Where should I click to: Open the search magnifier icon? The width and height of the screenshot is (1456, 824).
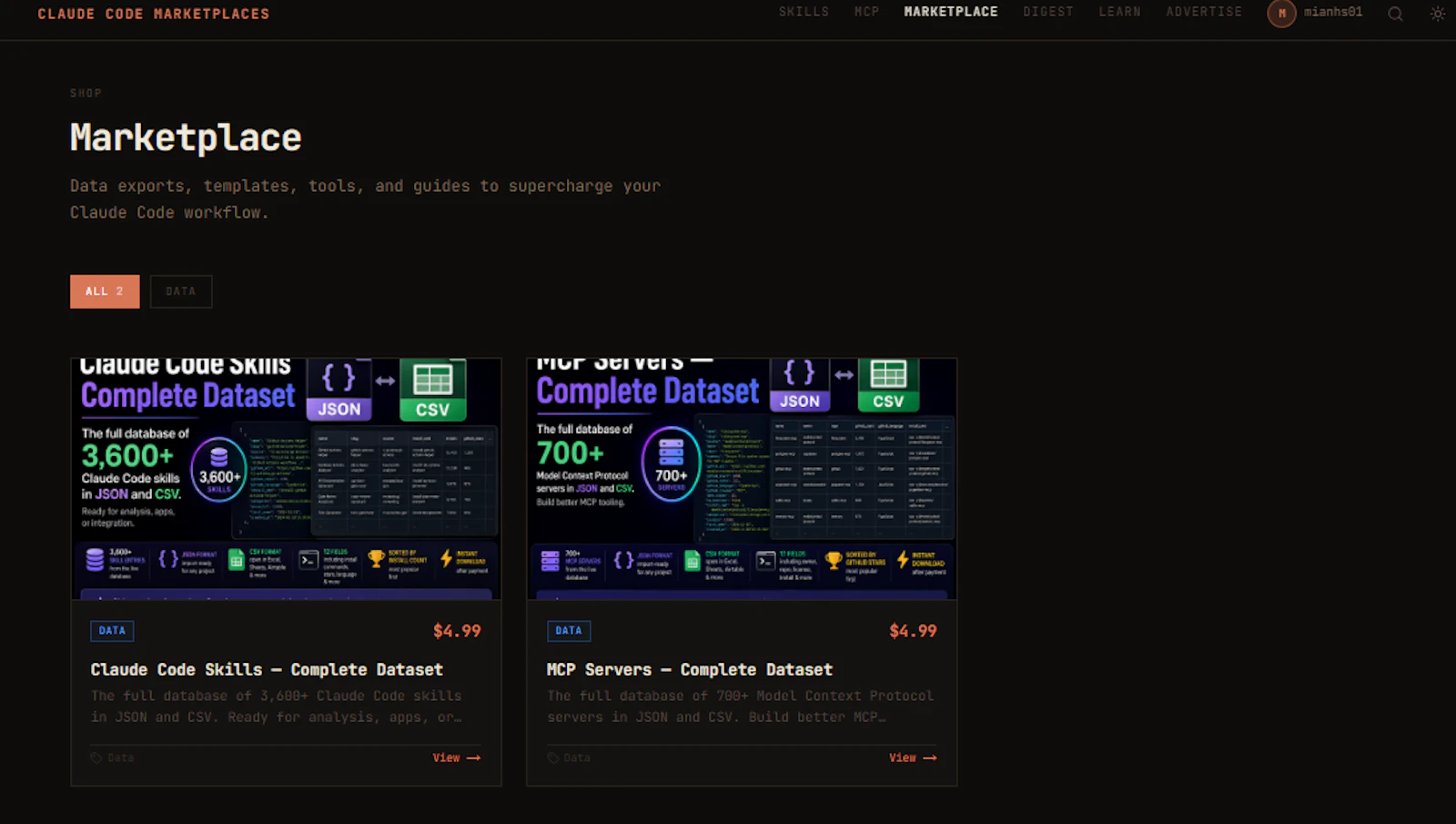pos(1395,14)
